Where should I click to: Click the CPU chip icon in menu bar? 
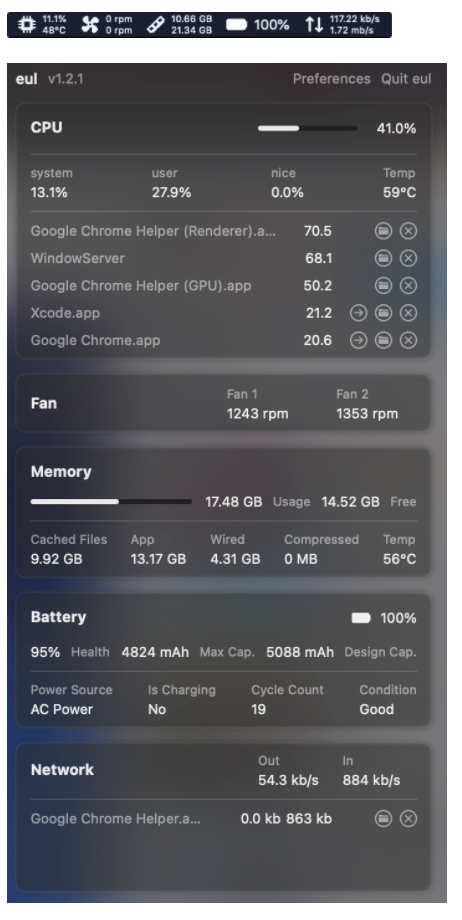(x=26, y=25)
